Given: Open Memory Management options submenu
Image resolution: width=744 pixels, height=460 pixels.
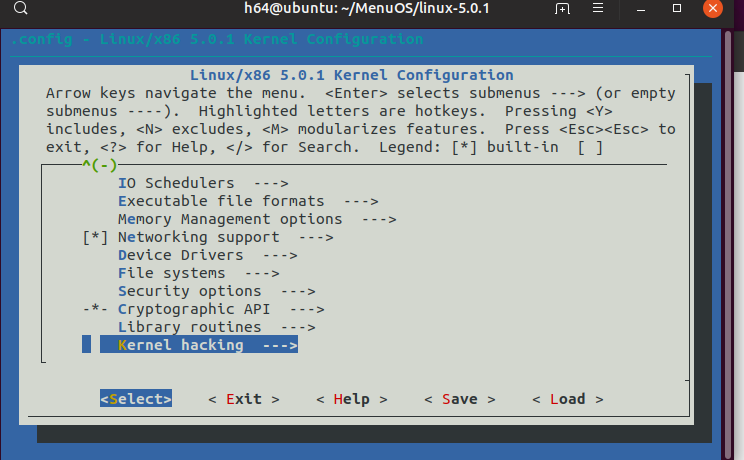Looking at the screenshot, I should (257, 219).
